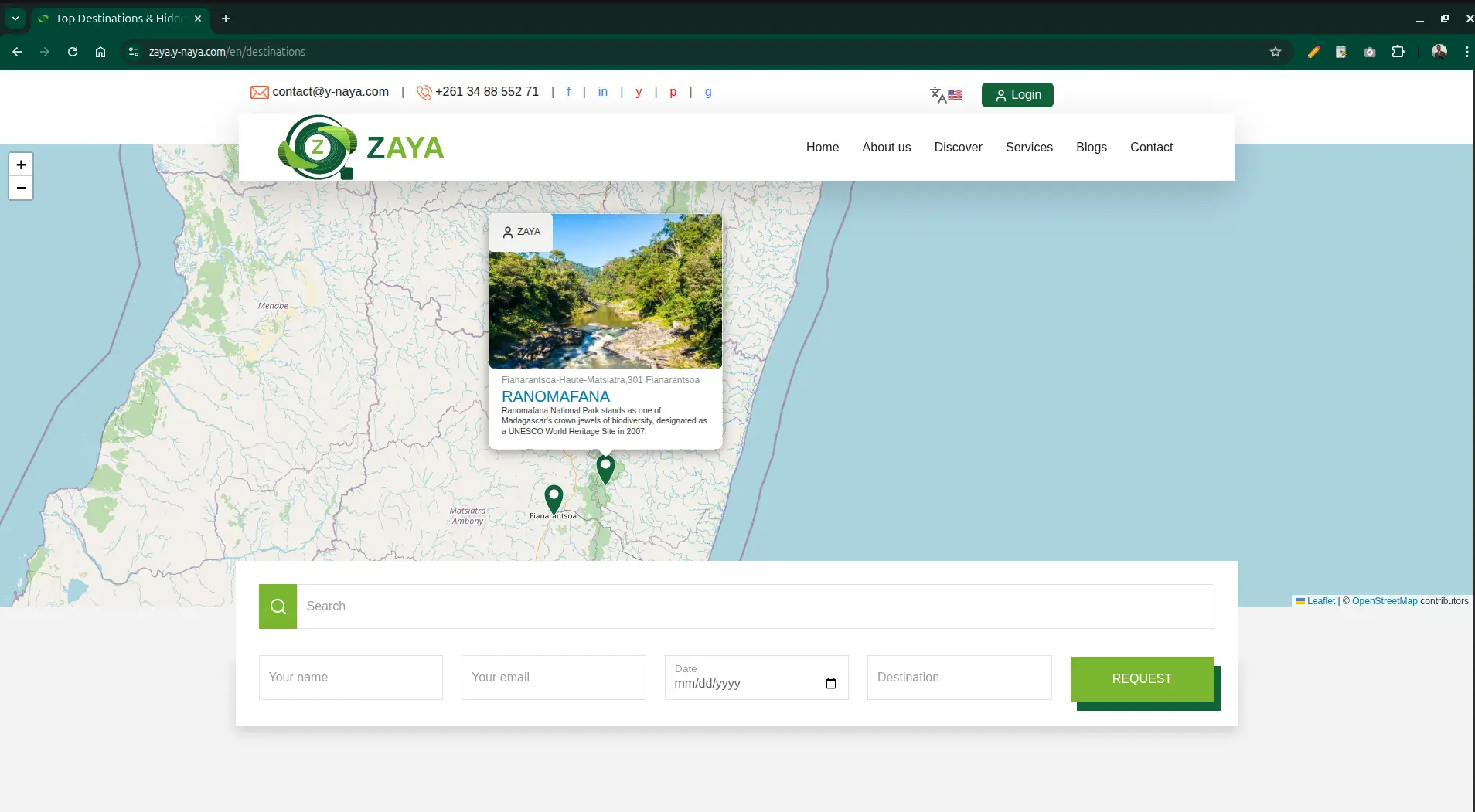Click the phone icon to call ZAYA

(423, 92)
